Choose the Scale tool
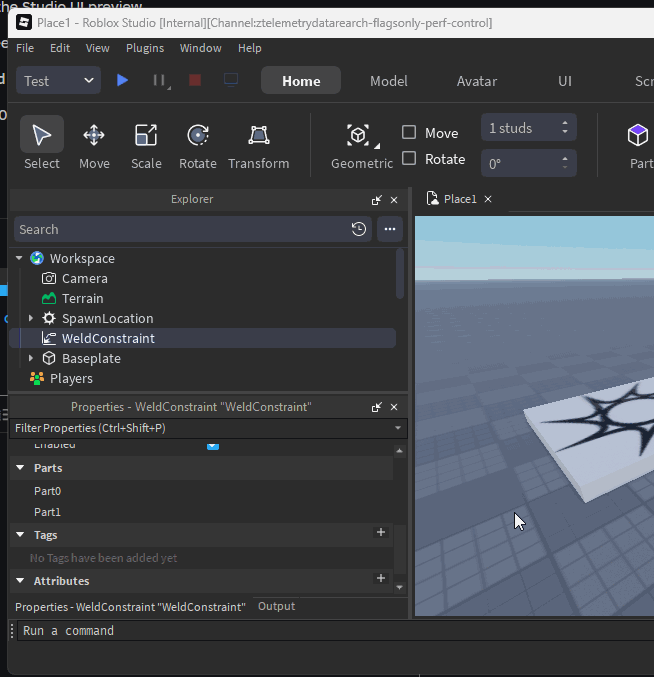The image size is (654, 677). [146, 145]
